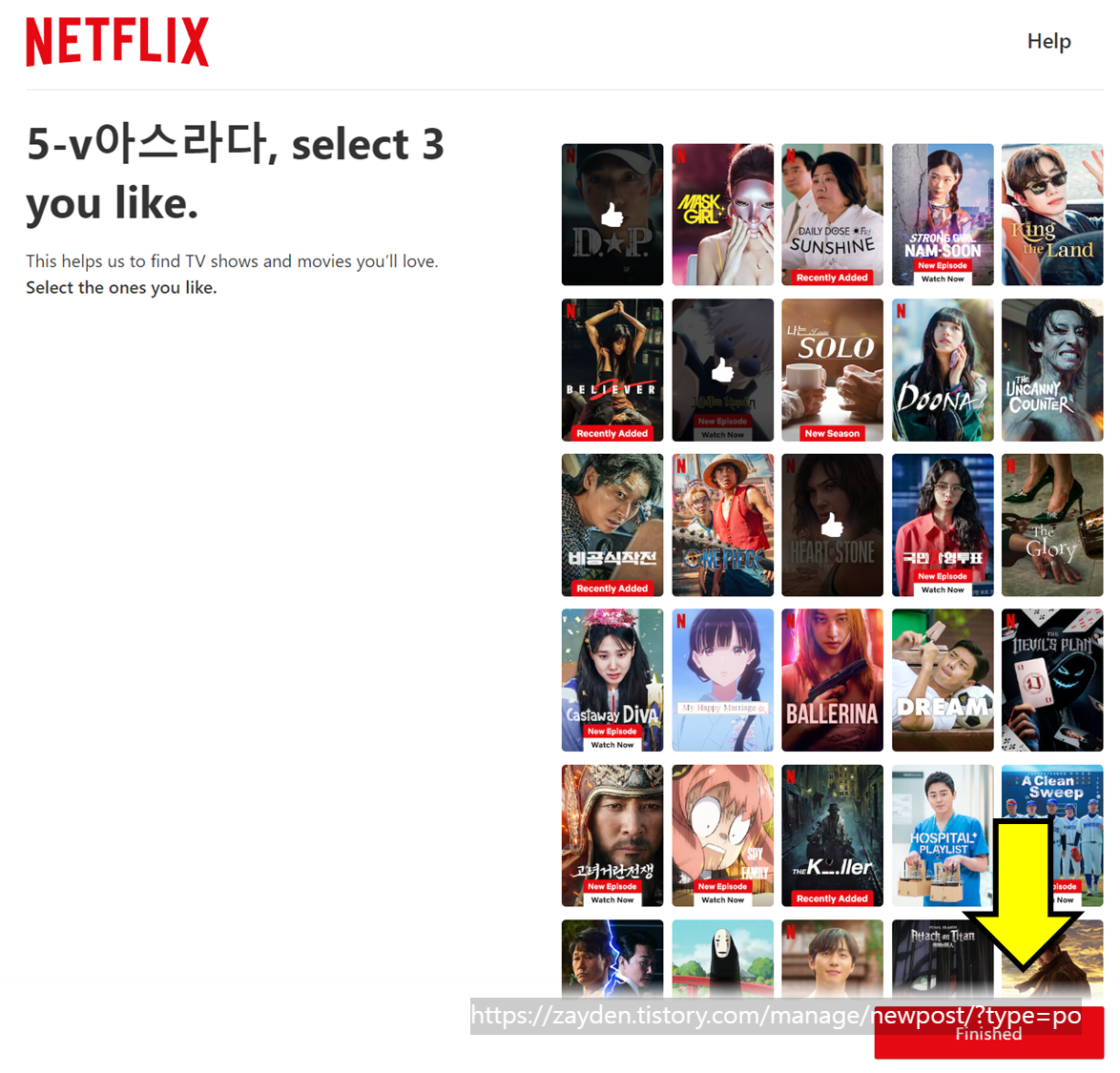This screenshot has width=1120, height=1073.
Task: Click the 'select 3 you like' heading
Action: tap(235, 174)
